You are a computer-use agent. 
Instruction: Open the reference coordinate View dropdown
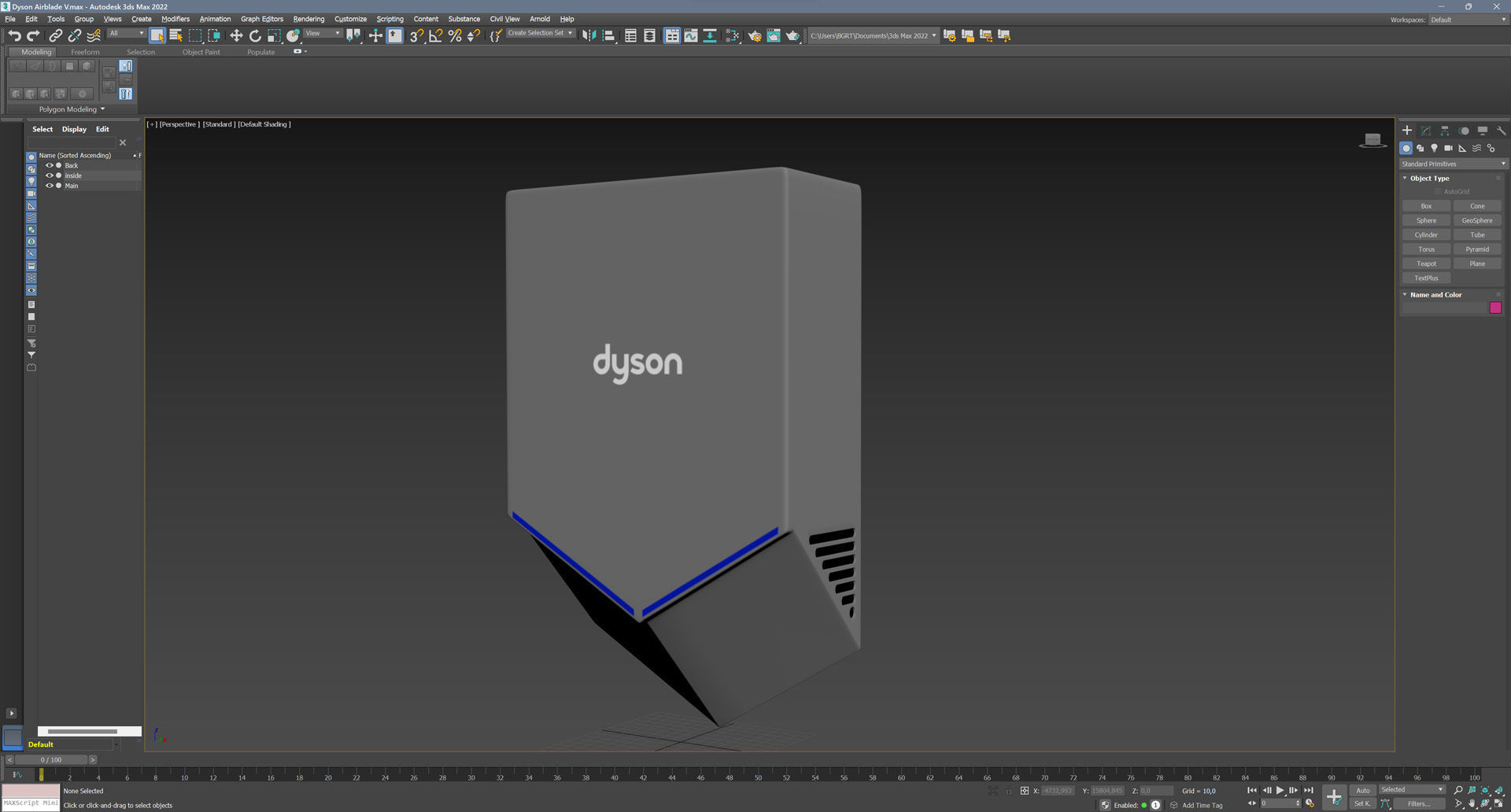323,33
